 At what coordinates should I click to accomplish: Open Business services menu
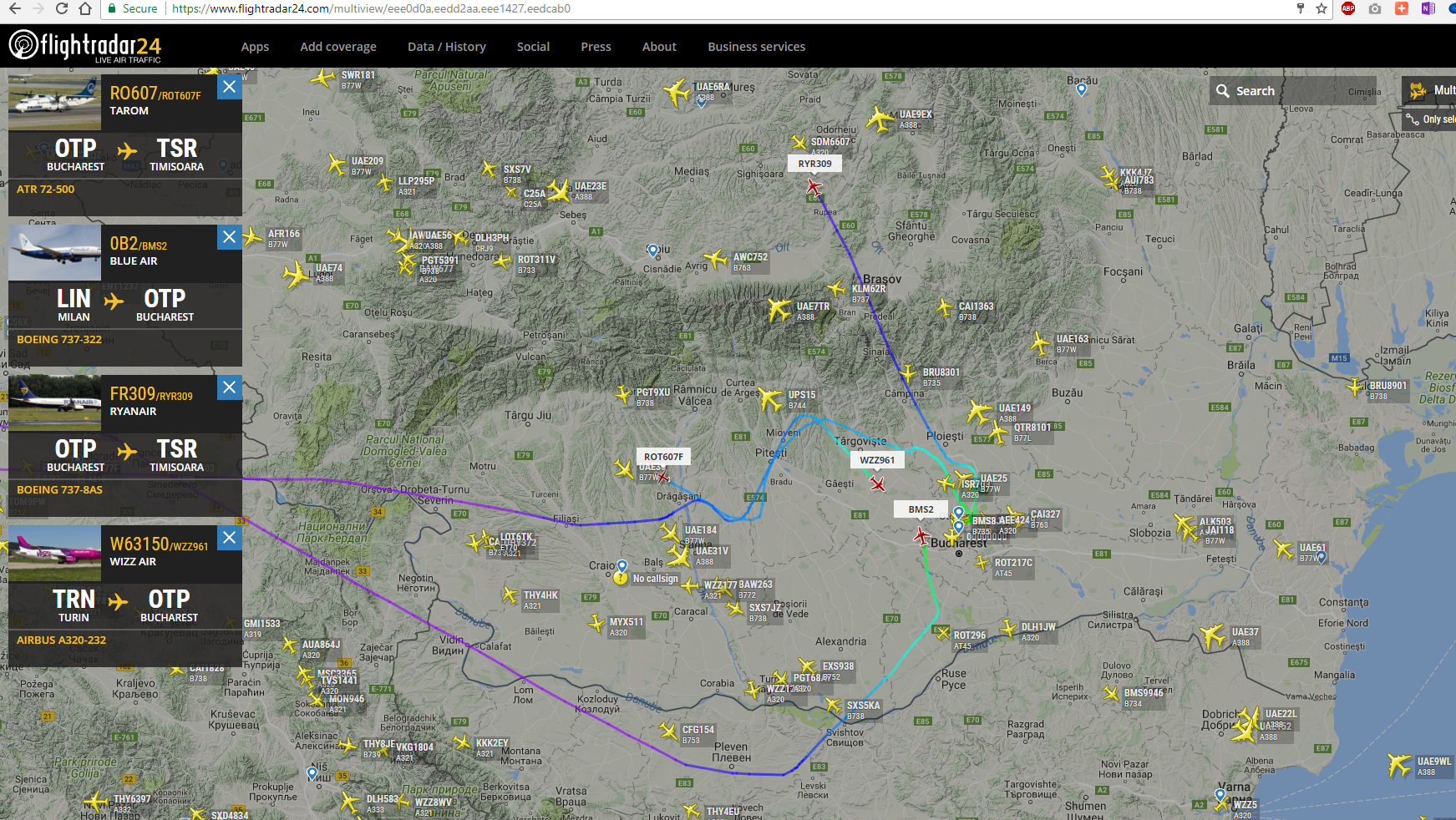[757, 47]
